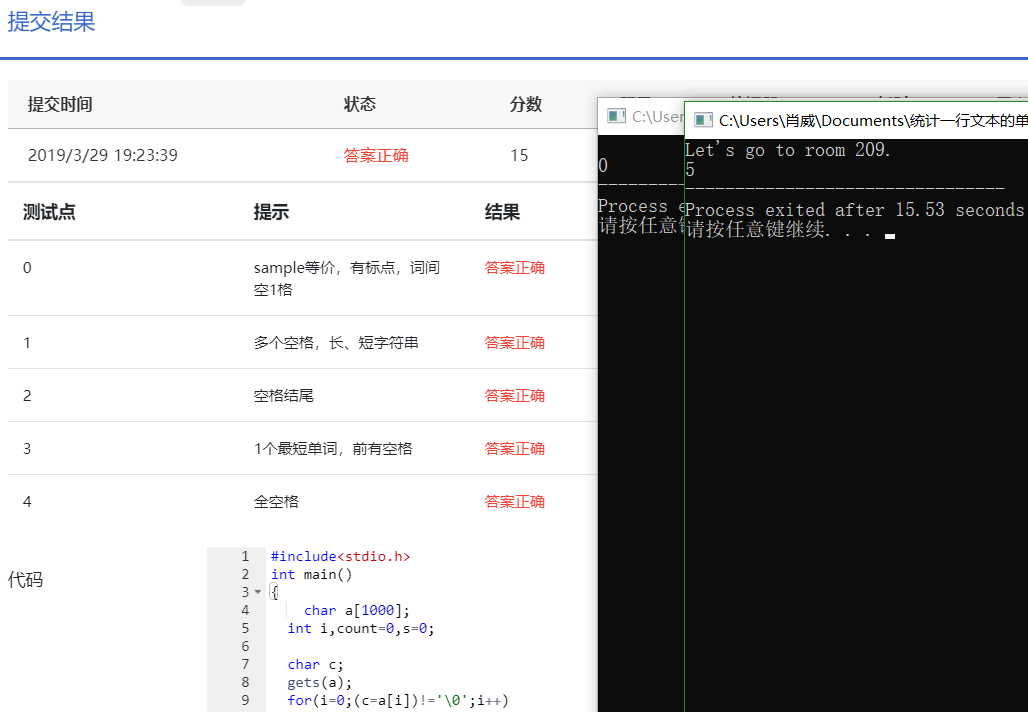Click hint 1个最短单词，前有空格

[333, 449]
